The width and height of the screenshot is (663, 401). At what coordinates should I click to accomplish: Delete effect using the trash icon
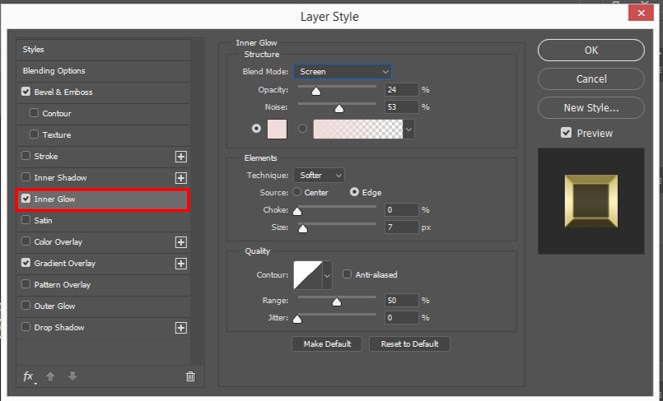pyautogui.click(x=190, y=376)
